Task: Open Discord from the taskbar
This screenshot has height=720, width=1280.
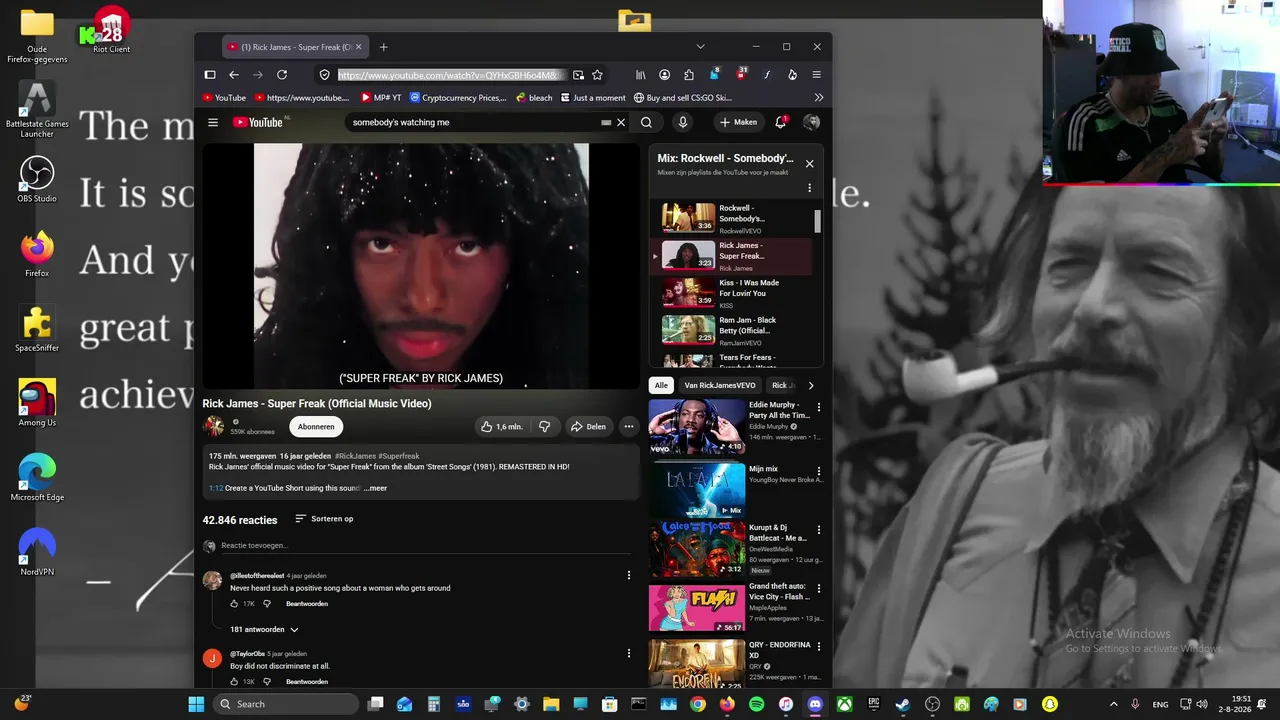Action: point(815,704)
